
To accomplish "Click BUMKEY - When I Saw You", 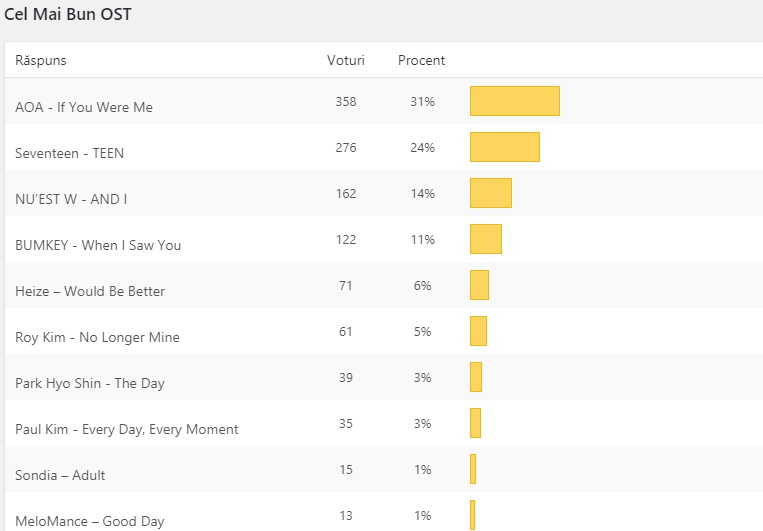I will point(98,245).
